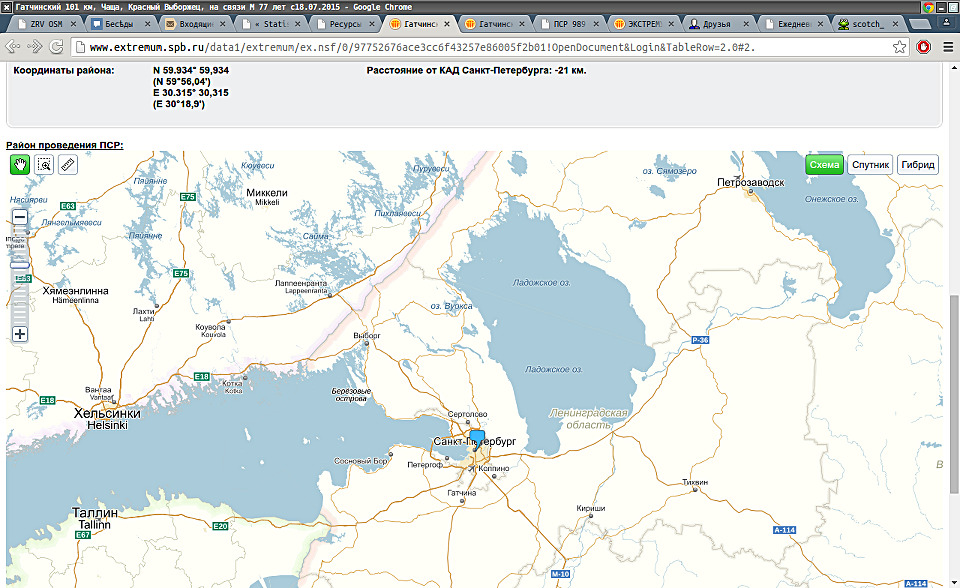Viewport: 960px width, 588px height.
Task: Switch map to Спутник satellite view
Action: coord(869,165)
